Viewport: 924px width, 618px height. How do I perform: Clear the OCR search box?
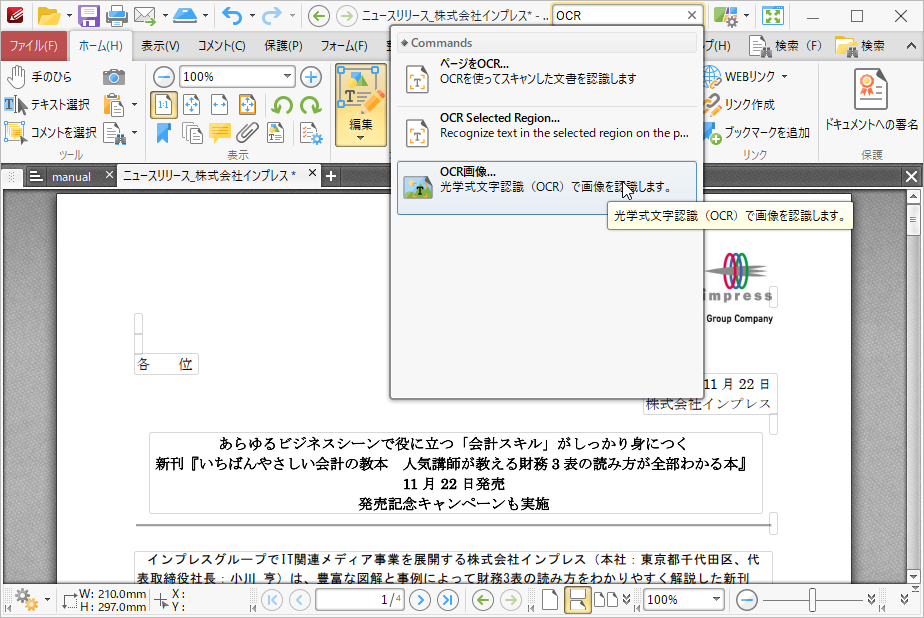[692, 15]
